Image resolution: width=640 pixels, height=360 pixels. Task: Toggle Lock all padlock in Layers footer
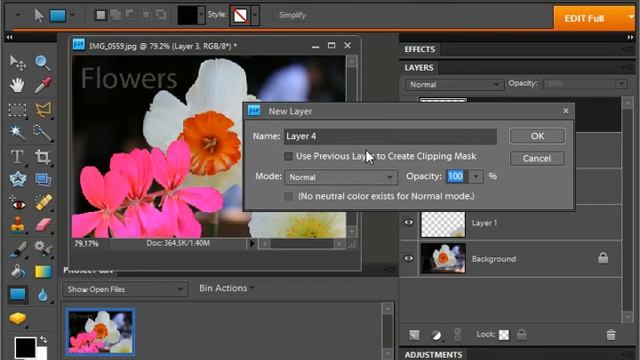(521, 335)
